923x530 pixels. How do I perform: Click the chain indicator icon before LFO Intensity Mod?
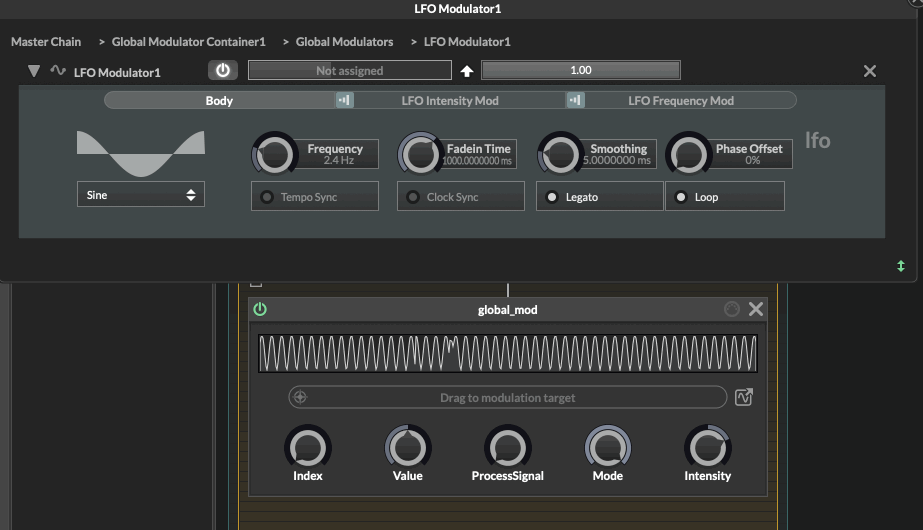click(345, 100)
